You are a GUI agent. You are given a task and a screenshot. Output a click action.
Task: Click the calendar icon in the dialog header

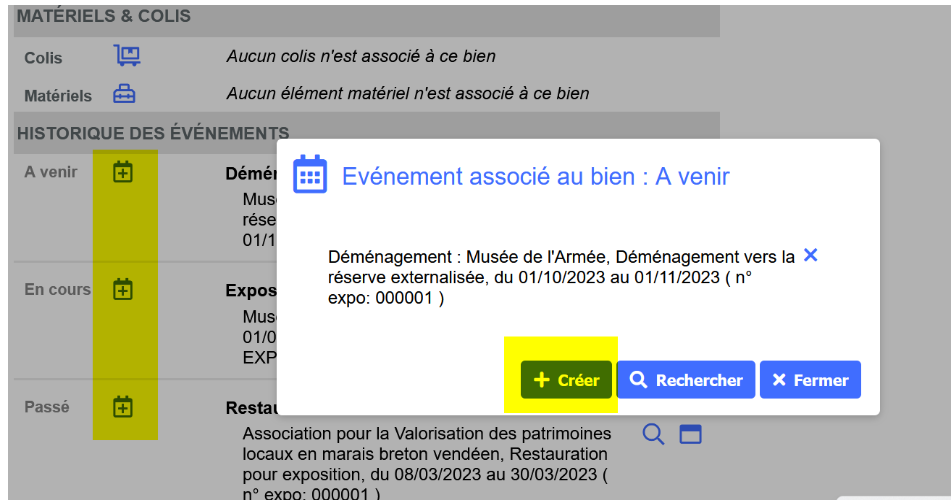310,175
